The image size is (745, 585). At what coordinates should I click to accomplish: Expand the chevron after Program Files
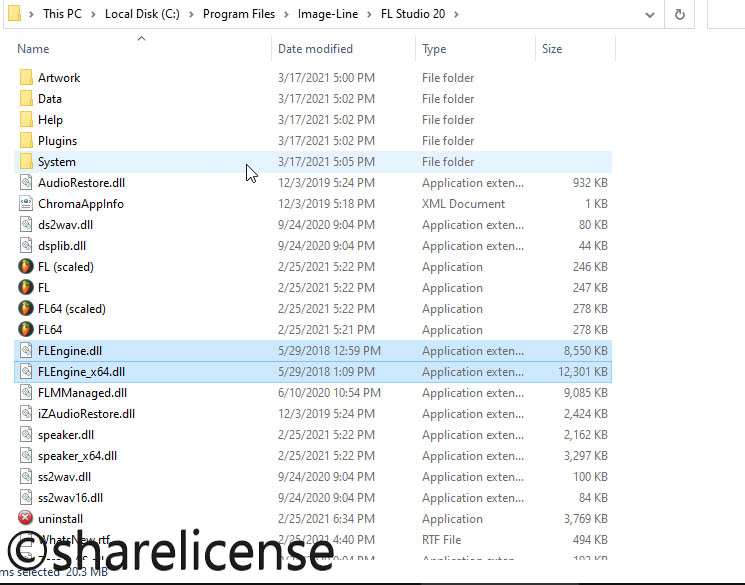pos(287,14)
